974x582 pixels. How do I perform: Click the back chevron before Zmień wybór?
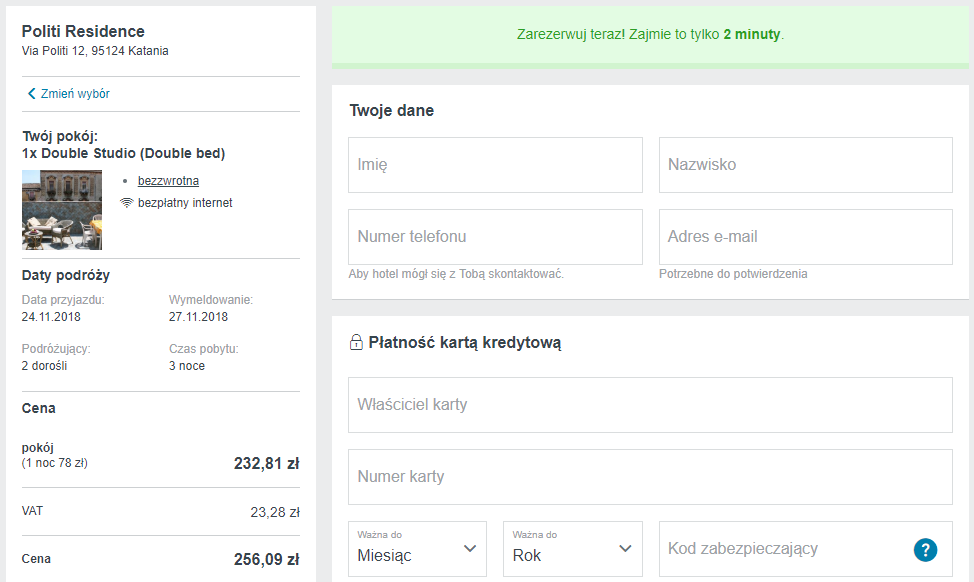tap(31, 94)
